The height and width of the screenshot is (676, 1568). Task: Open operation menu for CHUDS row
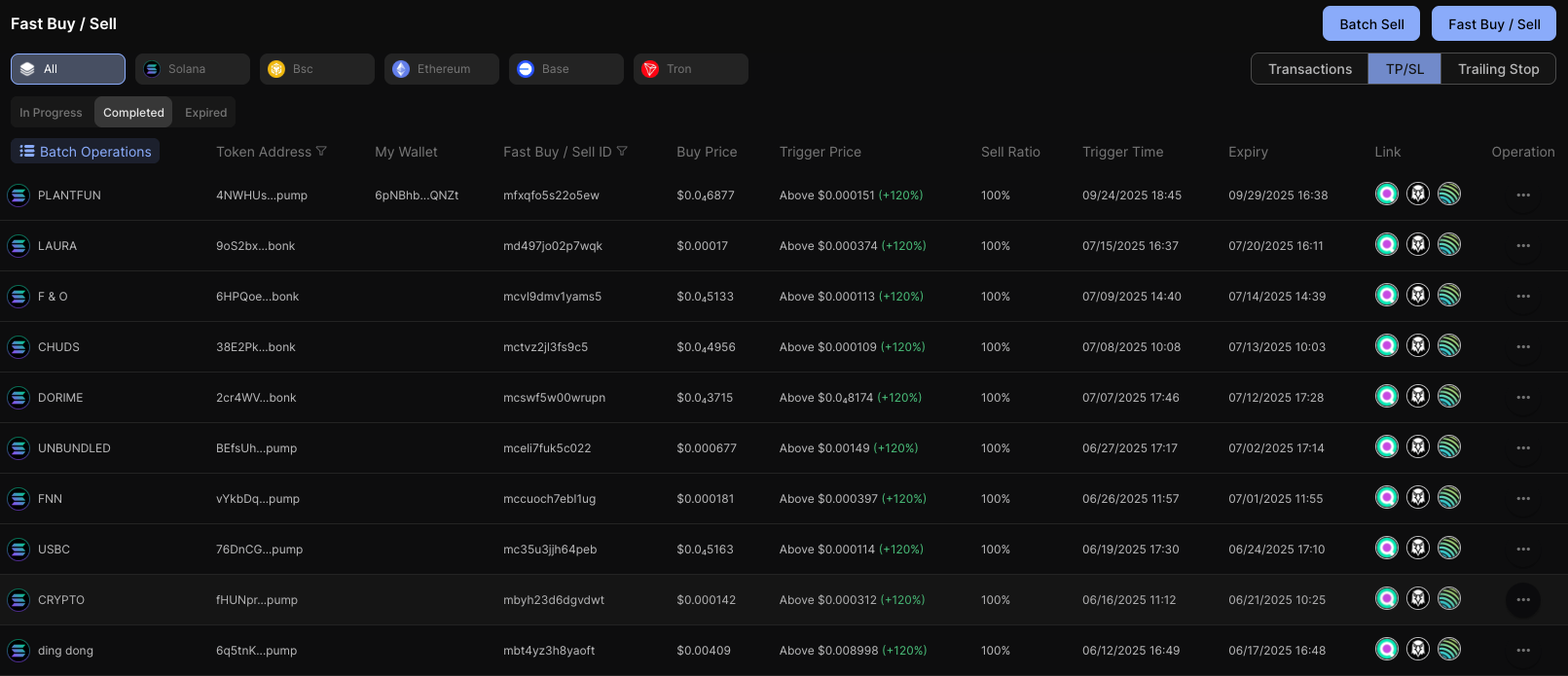1523,347
